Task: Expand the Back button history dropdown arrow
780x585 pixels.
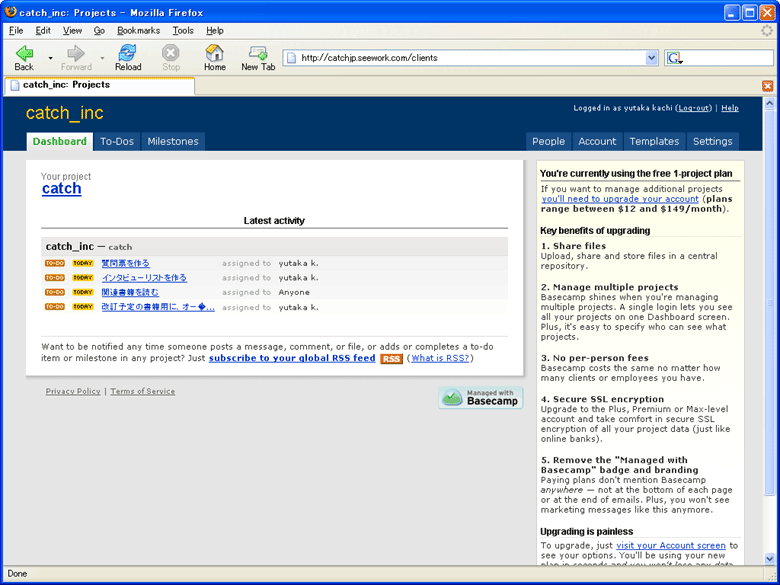Action: click(50, 58)
